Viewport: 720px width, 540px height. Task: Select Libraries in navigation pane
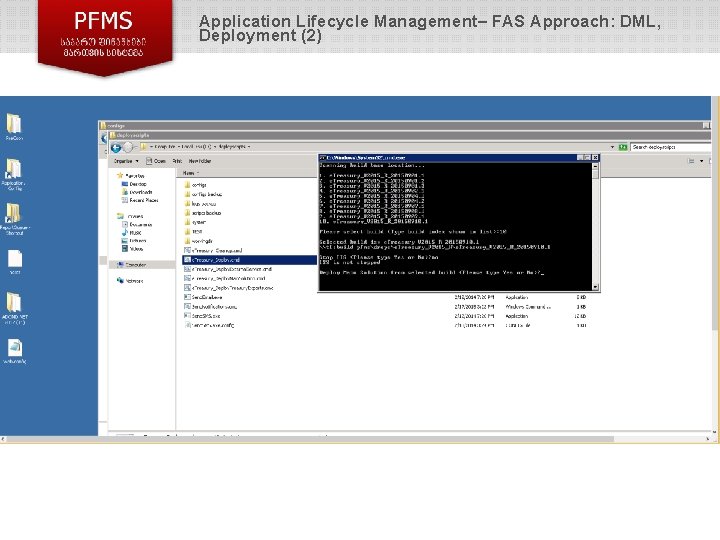130,216
